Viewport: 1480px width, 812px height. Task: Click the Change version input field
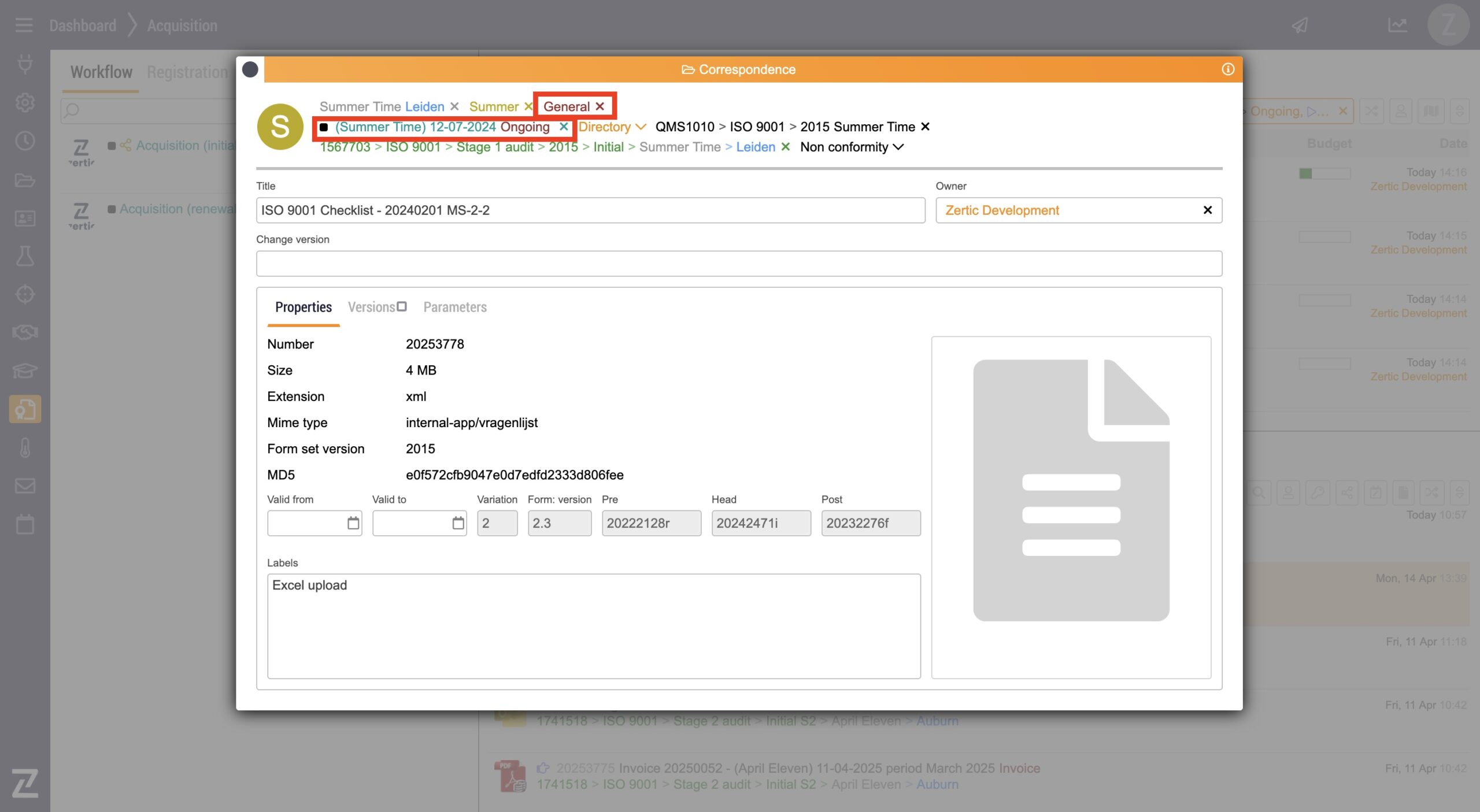[x=738, y=264]
